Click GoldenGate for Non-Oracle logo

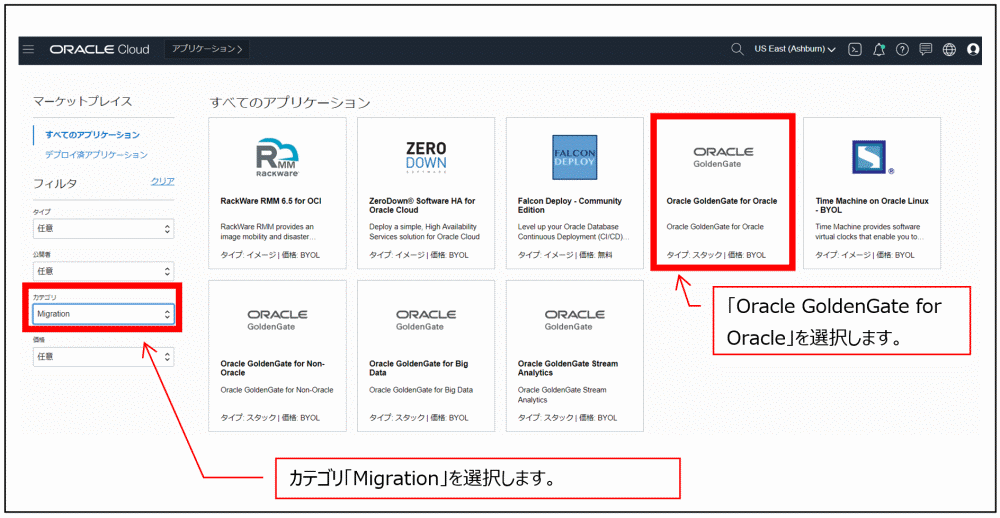pyautogui.click(x=277, y=320)
